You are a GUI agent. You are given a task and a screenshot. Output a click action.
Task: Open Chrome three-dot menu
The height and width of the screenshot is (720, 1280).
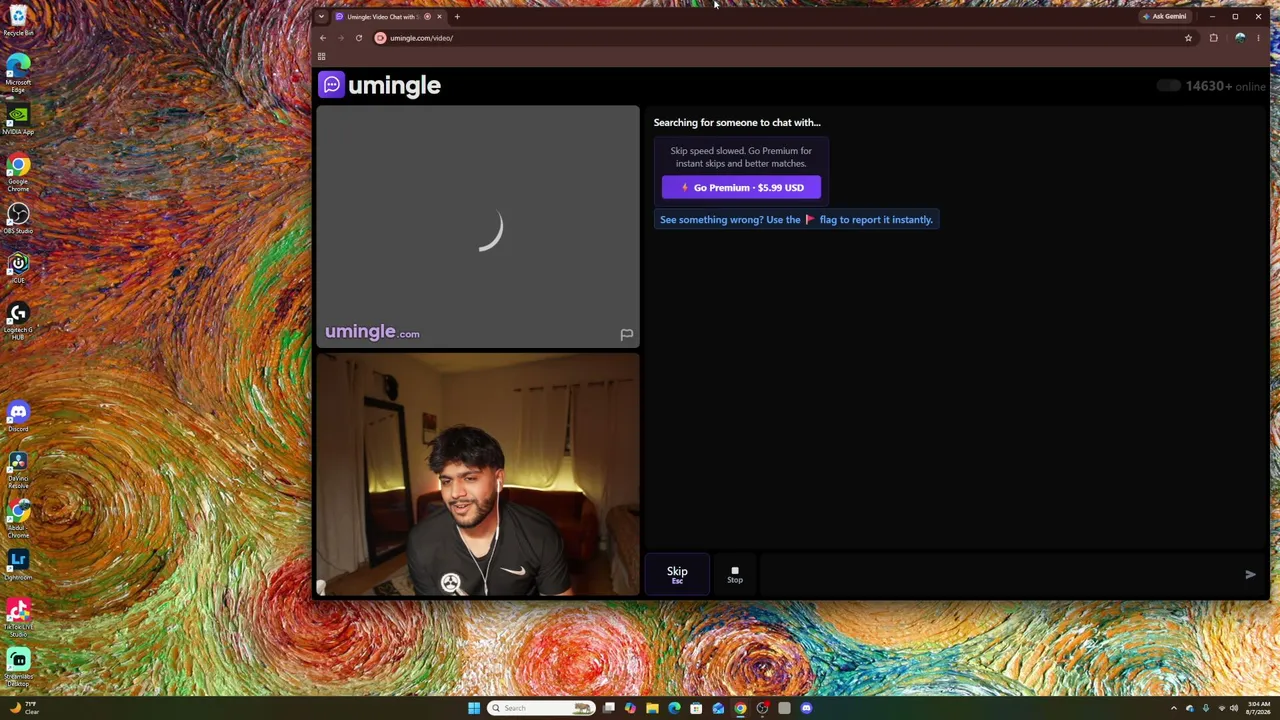click(1258, 38)
